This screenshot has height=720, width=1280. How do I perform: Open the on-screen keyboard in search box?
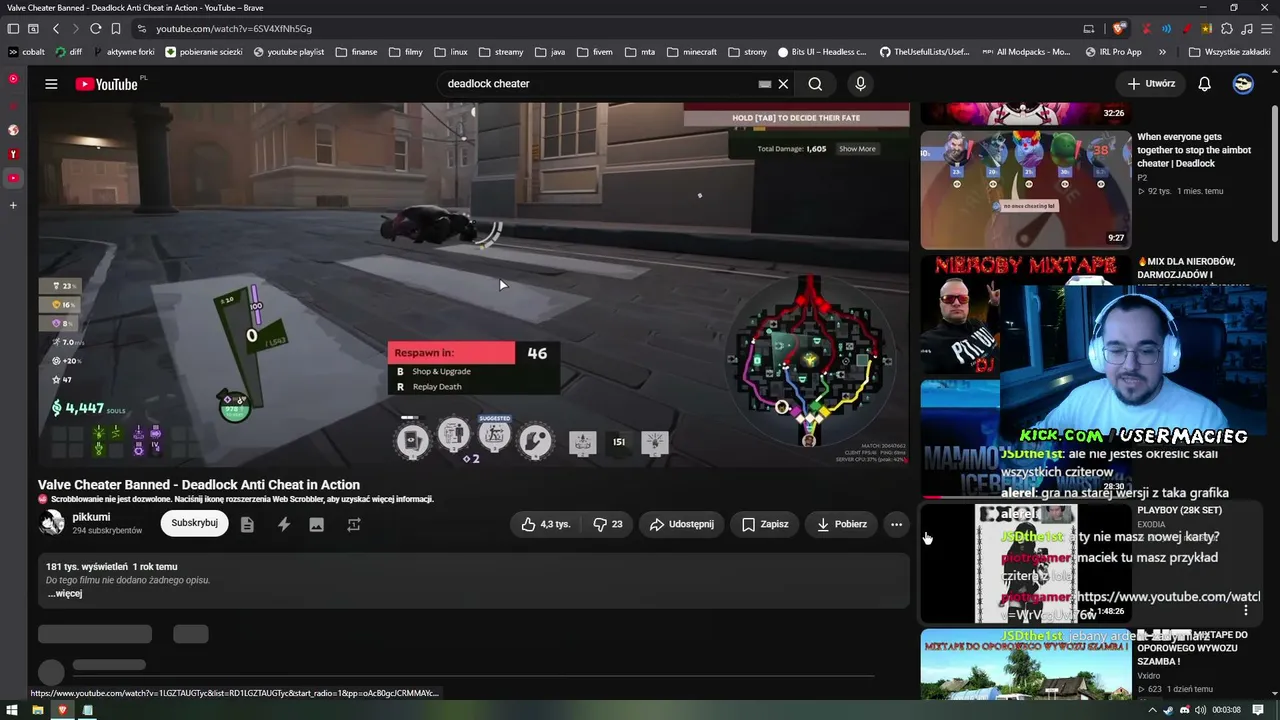pyautogui.click(x=765, y=84)
